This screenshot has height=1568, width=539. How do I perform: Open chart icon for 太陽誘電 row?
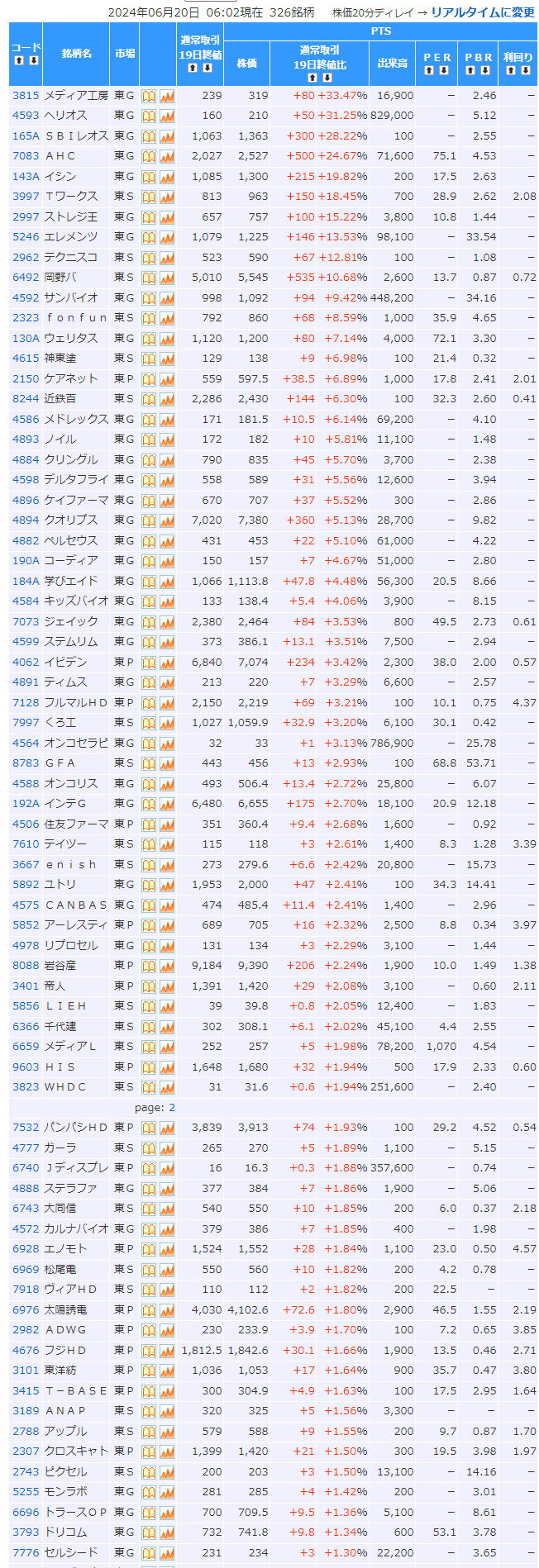(x=167, y=1310)
